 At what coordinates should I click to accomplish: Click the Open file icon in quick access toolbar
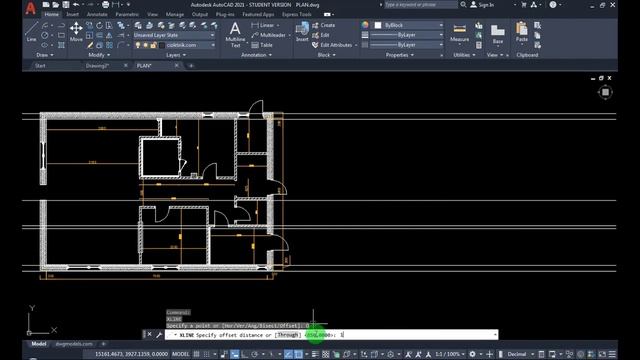point(56,4)
